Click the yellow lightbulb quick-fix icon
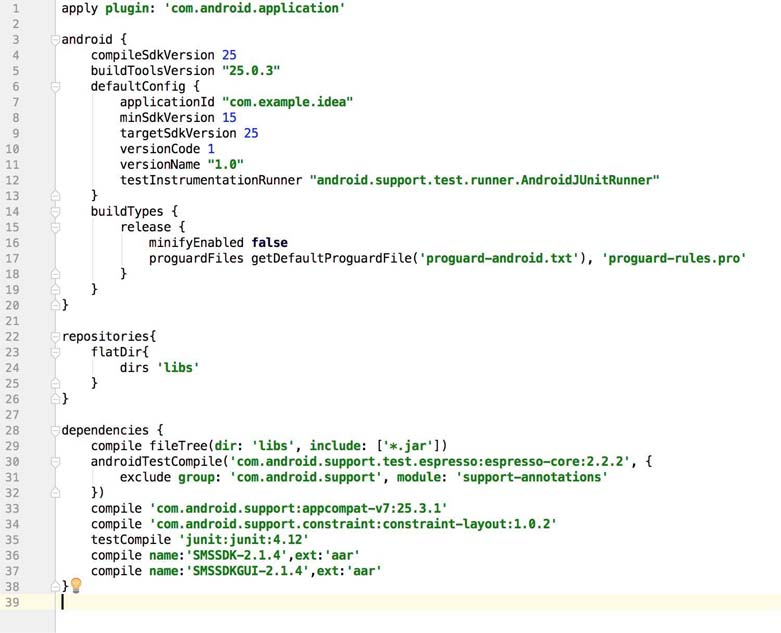Viewport: 781px width, 633px height. [x=76, y=586]
